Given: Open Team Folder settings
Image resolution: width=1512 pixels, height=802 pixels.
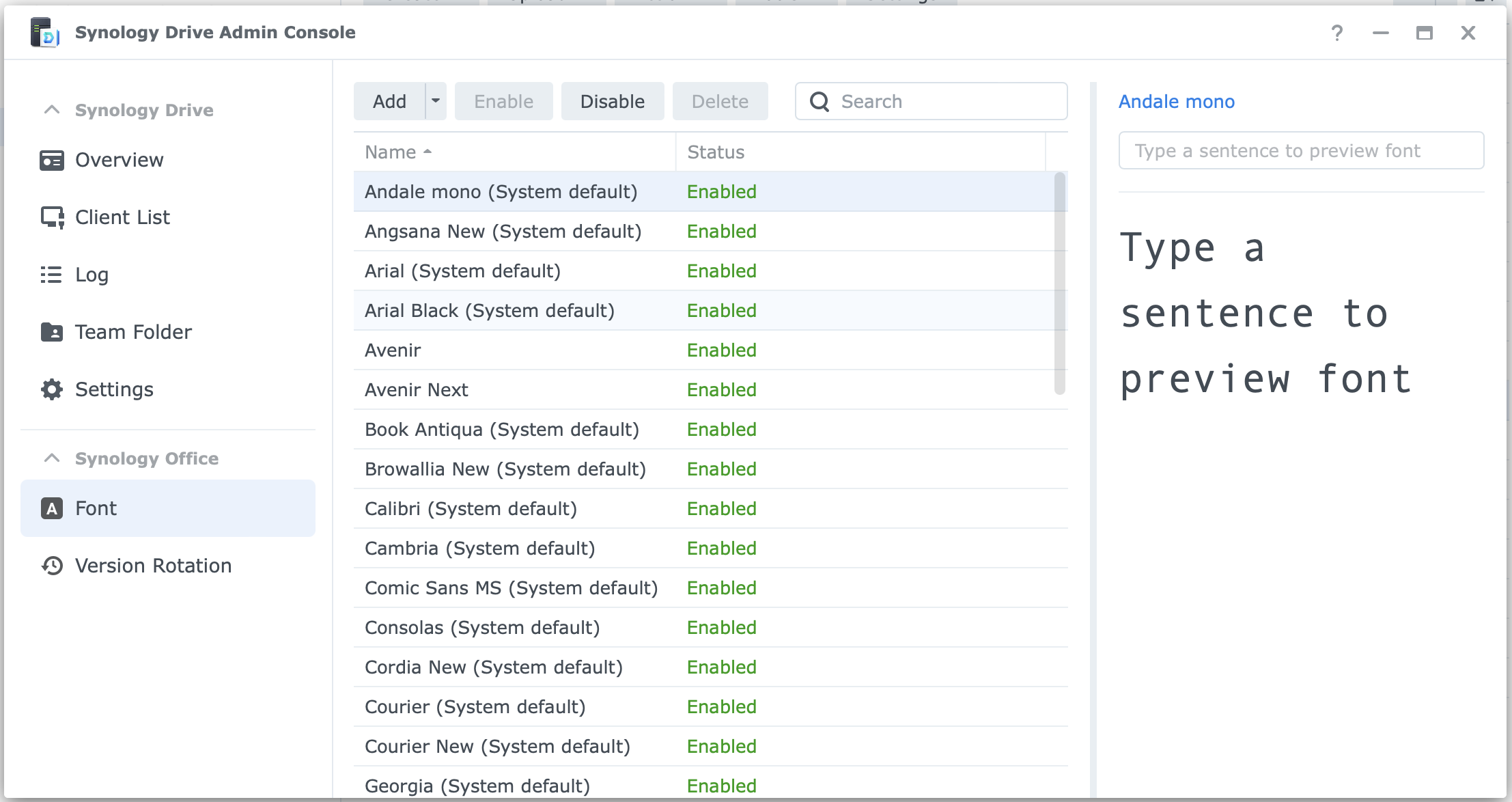Looking at the screenshot, I should click(168, 332).
